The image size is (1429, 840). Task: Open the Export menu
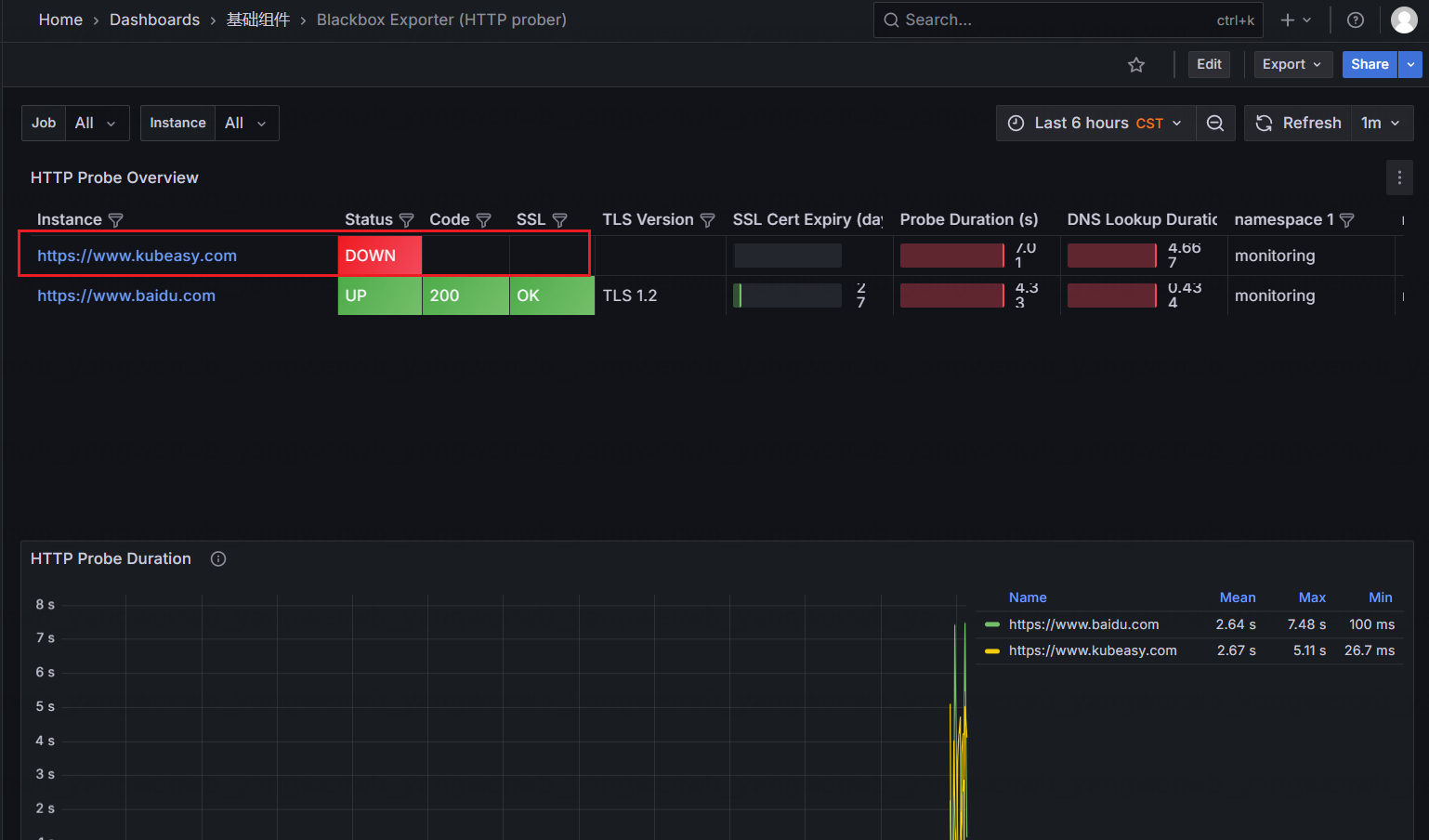point(1291,64)
